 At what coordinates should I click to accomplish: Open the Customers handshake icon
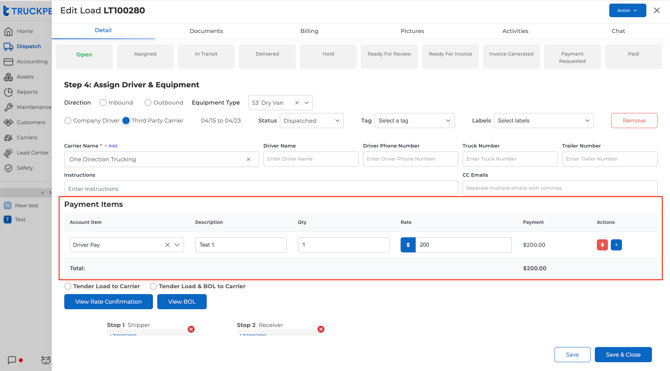coord(8,122)
